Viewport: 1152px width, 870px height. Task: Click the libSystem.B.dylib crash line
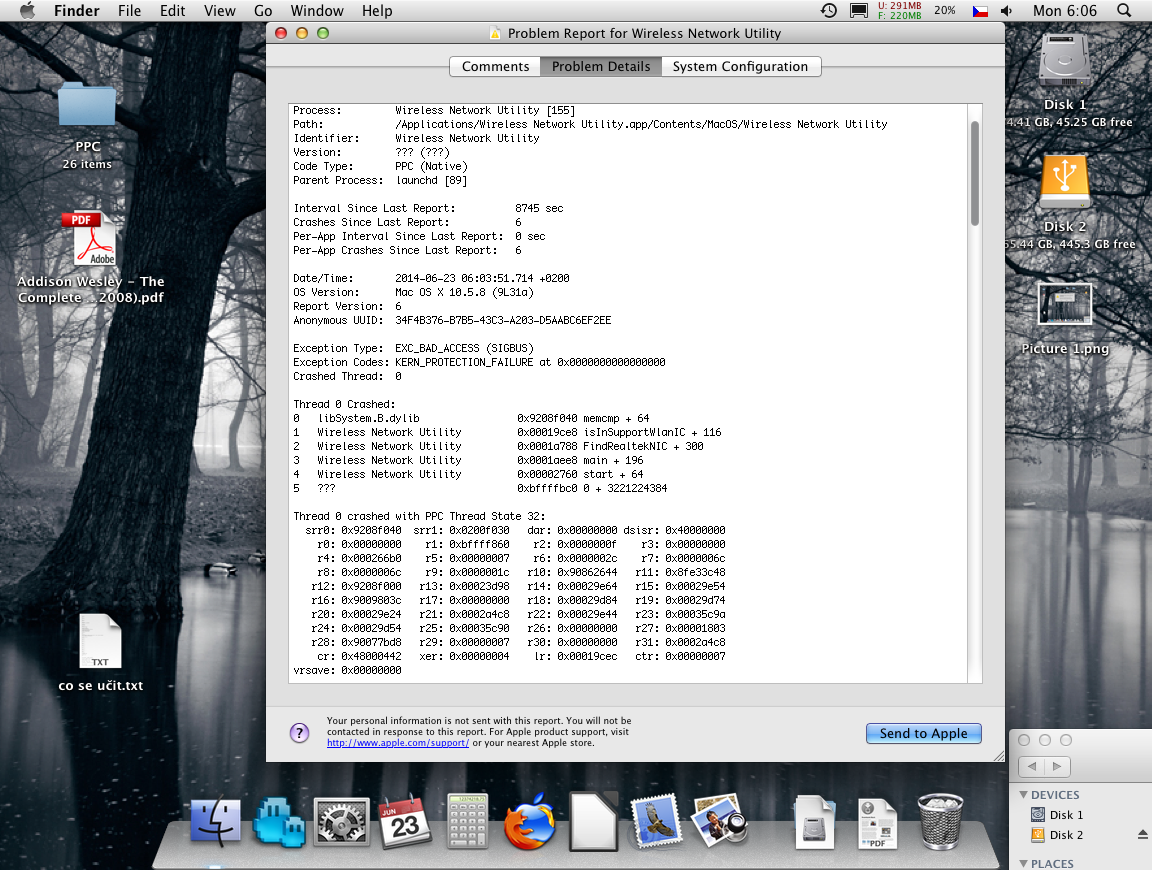click(471, 417)
